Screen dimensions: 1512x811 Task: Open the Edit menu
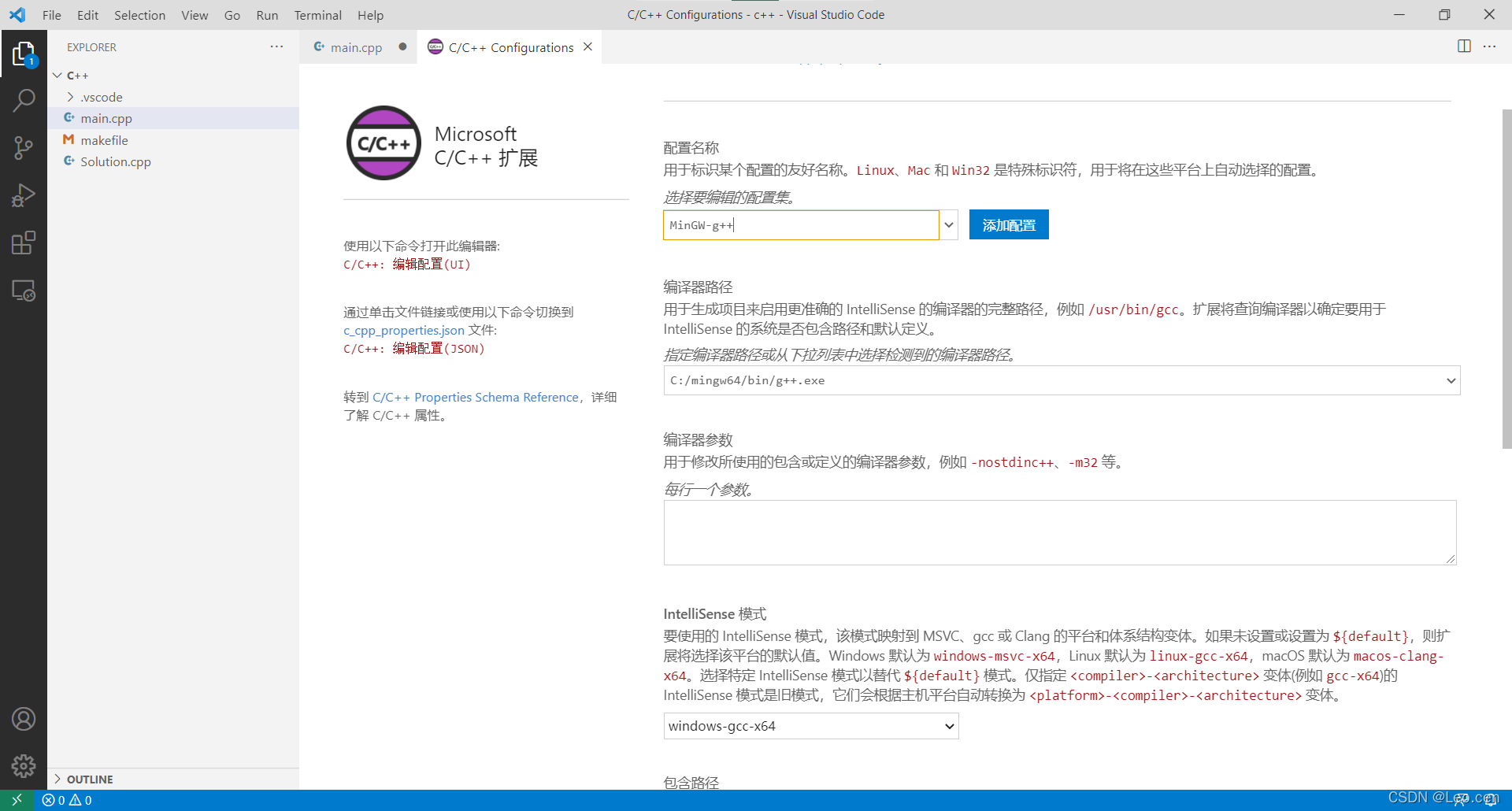tap(87, 15)
